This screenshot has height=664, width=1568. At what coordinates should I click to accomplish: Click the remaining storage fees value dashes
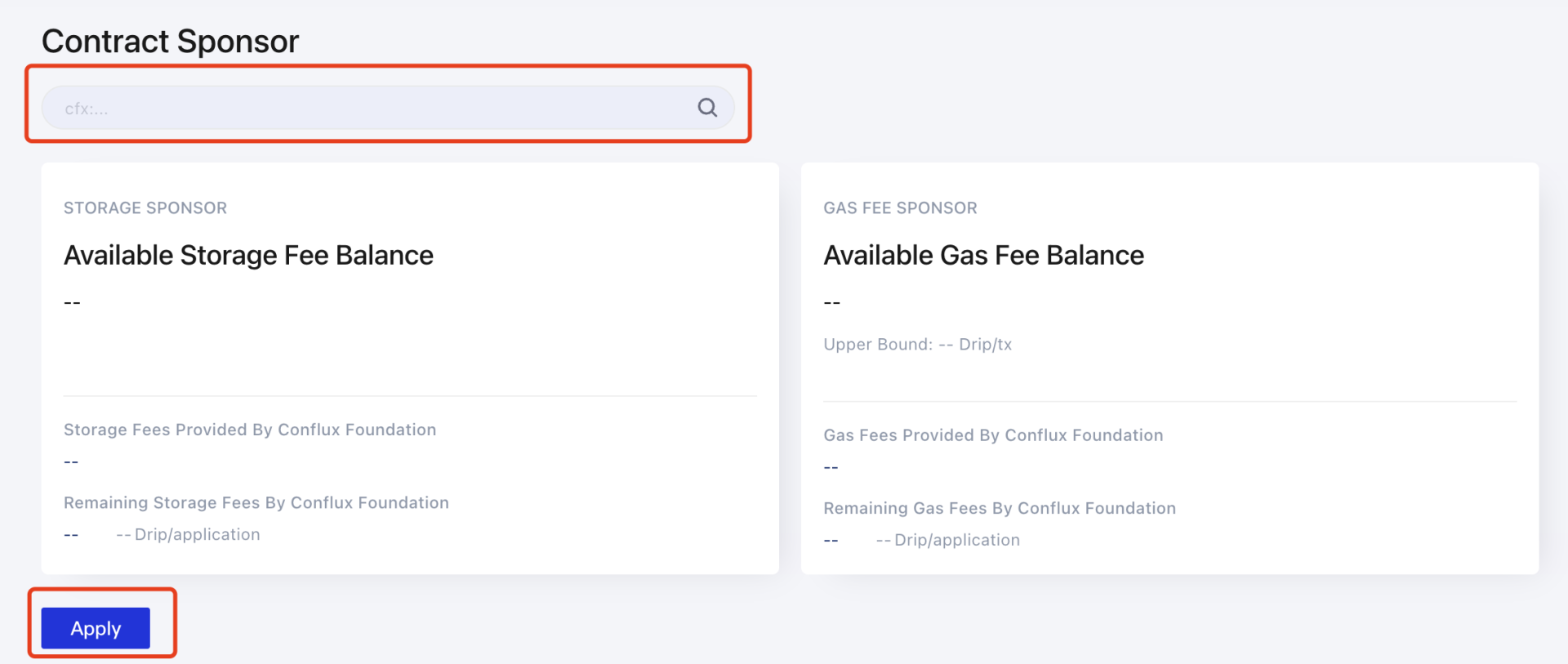coord(71,535)
